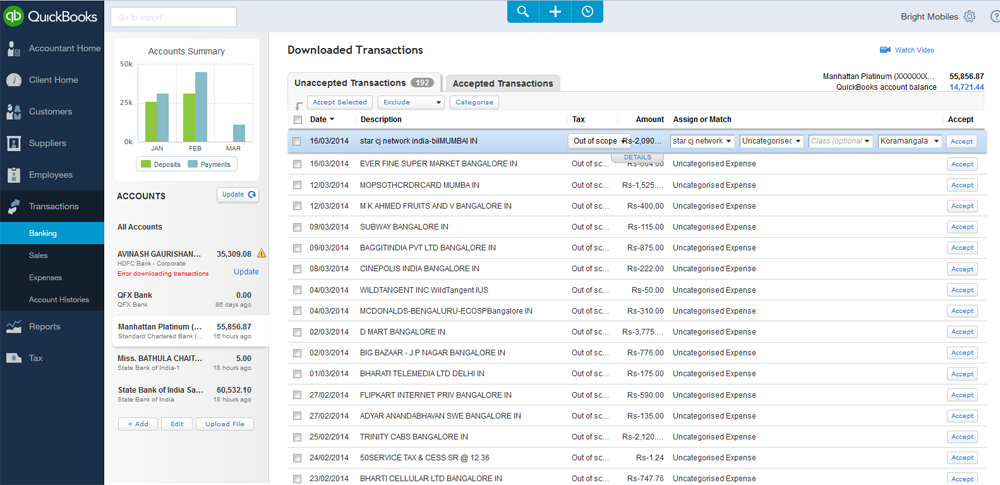
Task: Click the Client Home gauge icon
Action: pyautogui.click(x=13, y=80)
